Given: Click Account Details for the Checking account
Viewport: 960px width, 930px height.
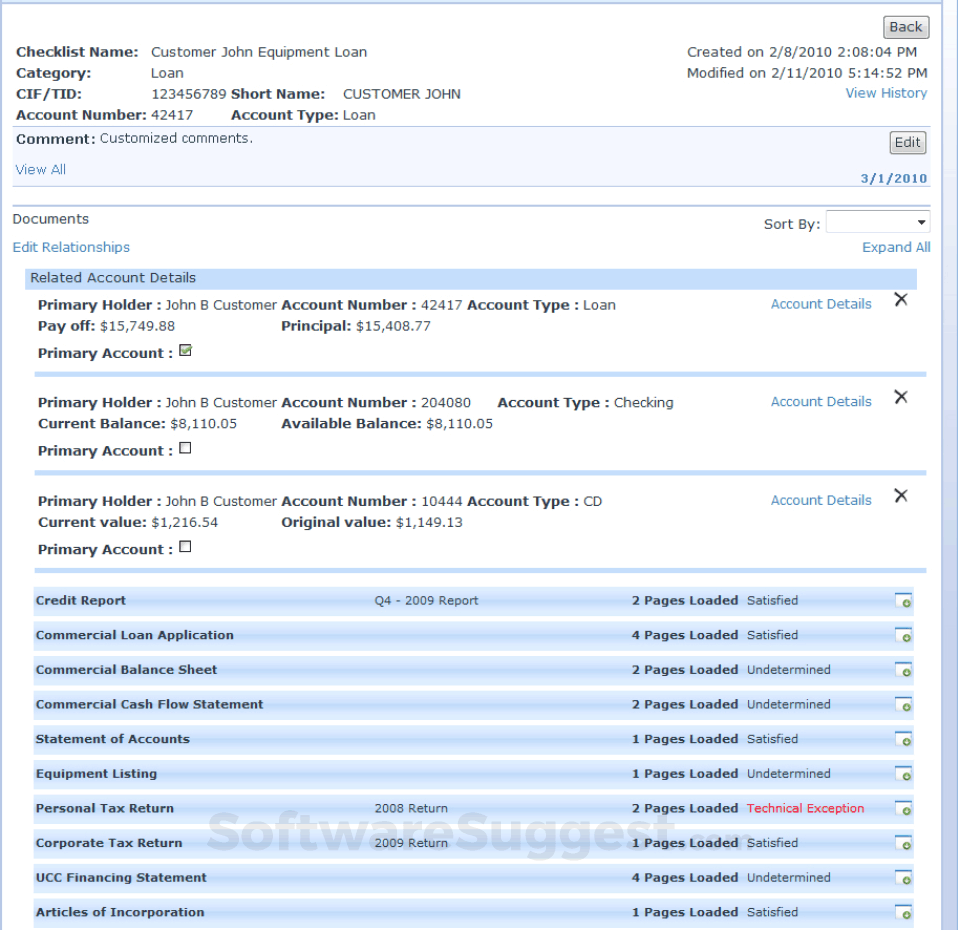Looking at the screenshot, I should 821,401.
